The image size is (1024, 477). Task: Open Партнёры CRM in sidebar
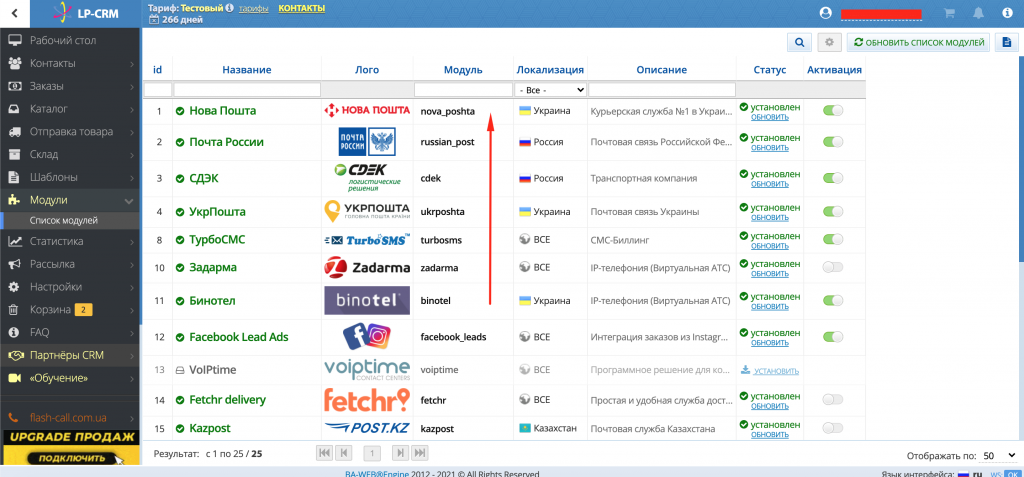point(71,355)
